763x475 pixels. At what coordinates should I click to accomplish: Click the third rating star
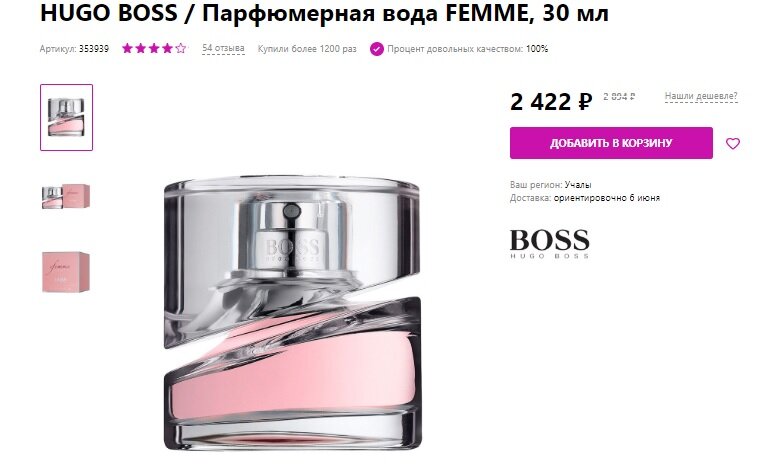[x=154, y=48]
